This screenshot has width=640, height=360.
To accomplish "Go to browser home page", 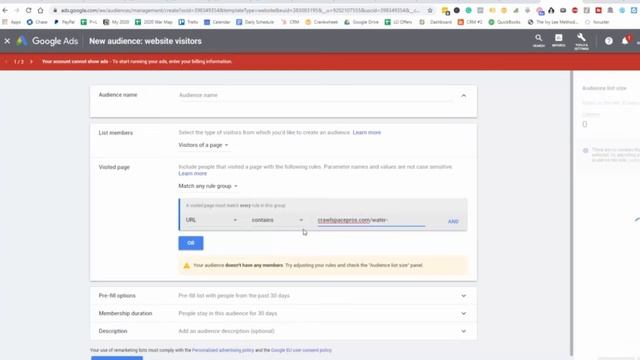I will (x=40, y=10).
